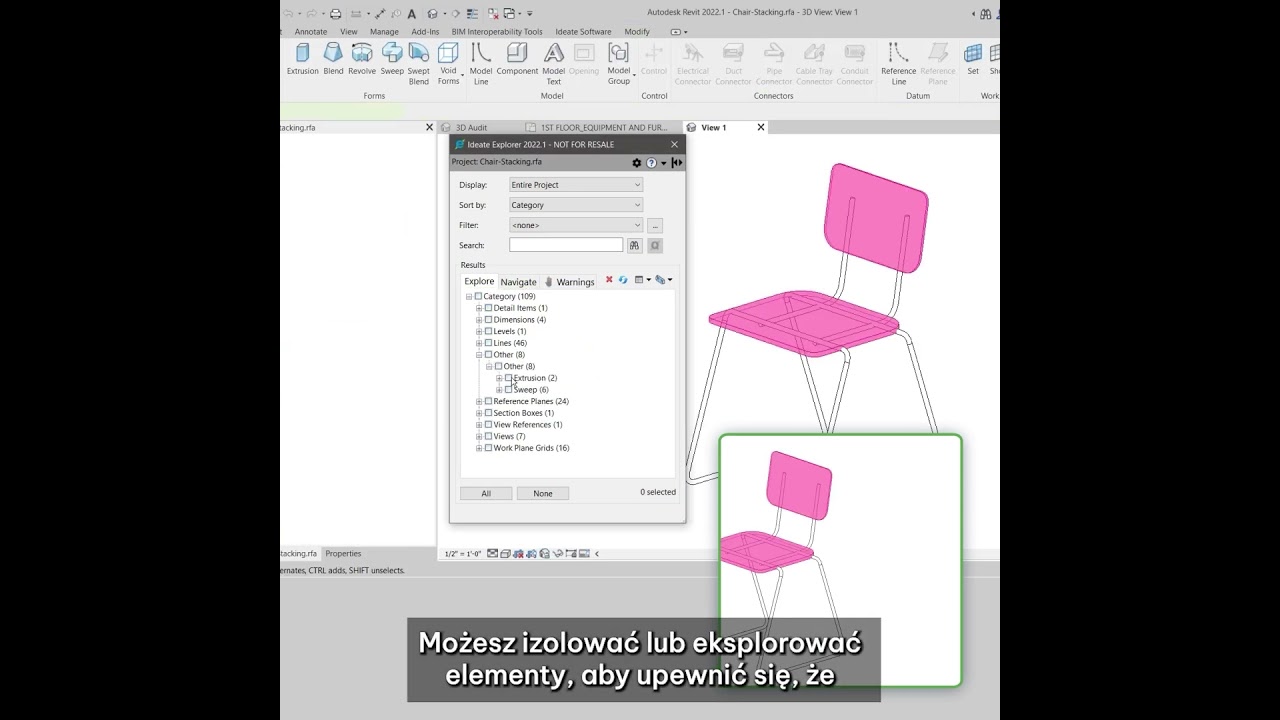1280x720 pixels.
Task: Open the Ideate Software ribbon tab
Action: 583,32
